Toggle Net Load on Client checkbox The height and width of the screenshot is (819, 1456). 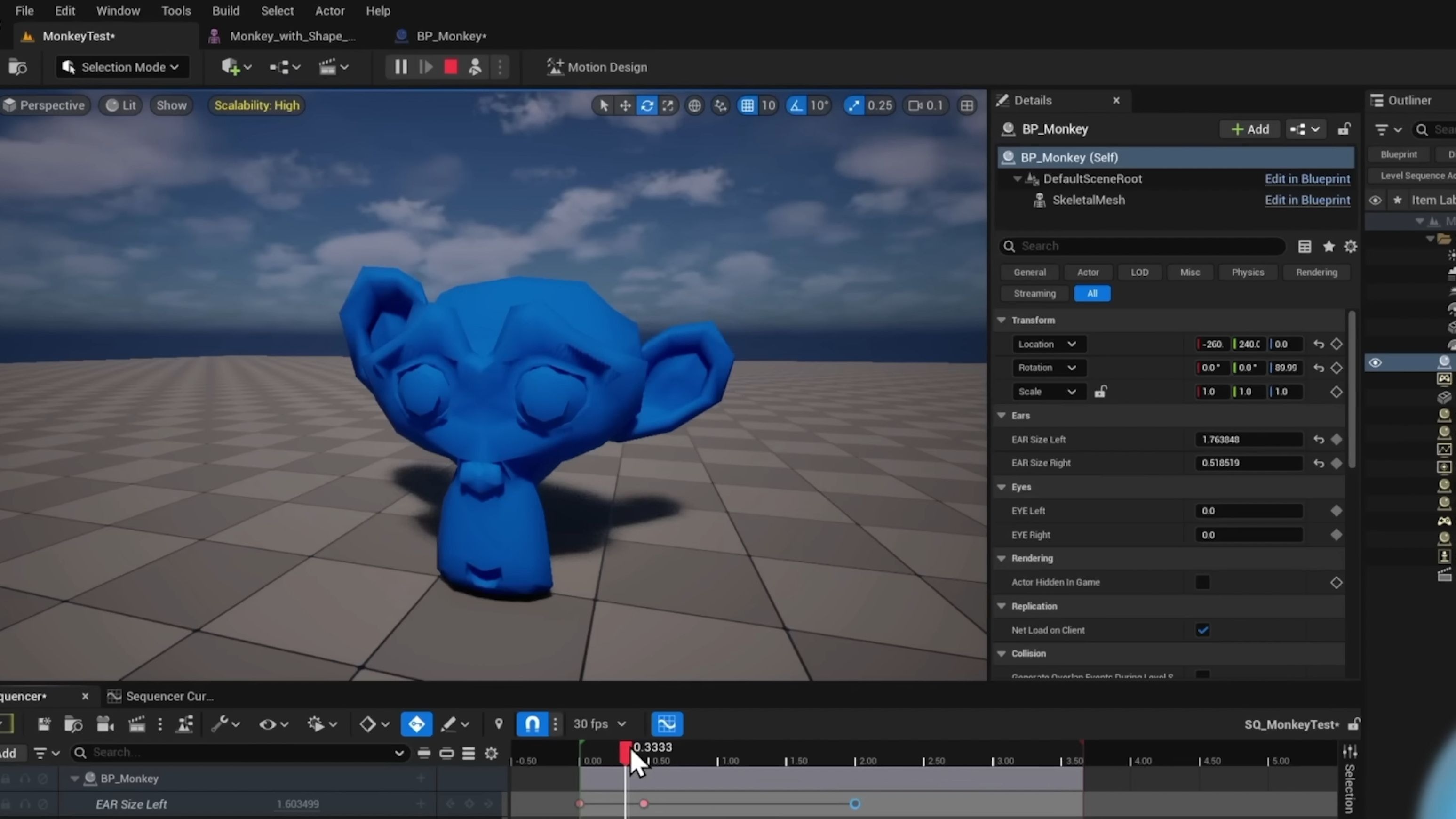pyautogui.click(x=1202, y=630)
